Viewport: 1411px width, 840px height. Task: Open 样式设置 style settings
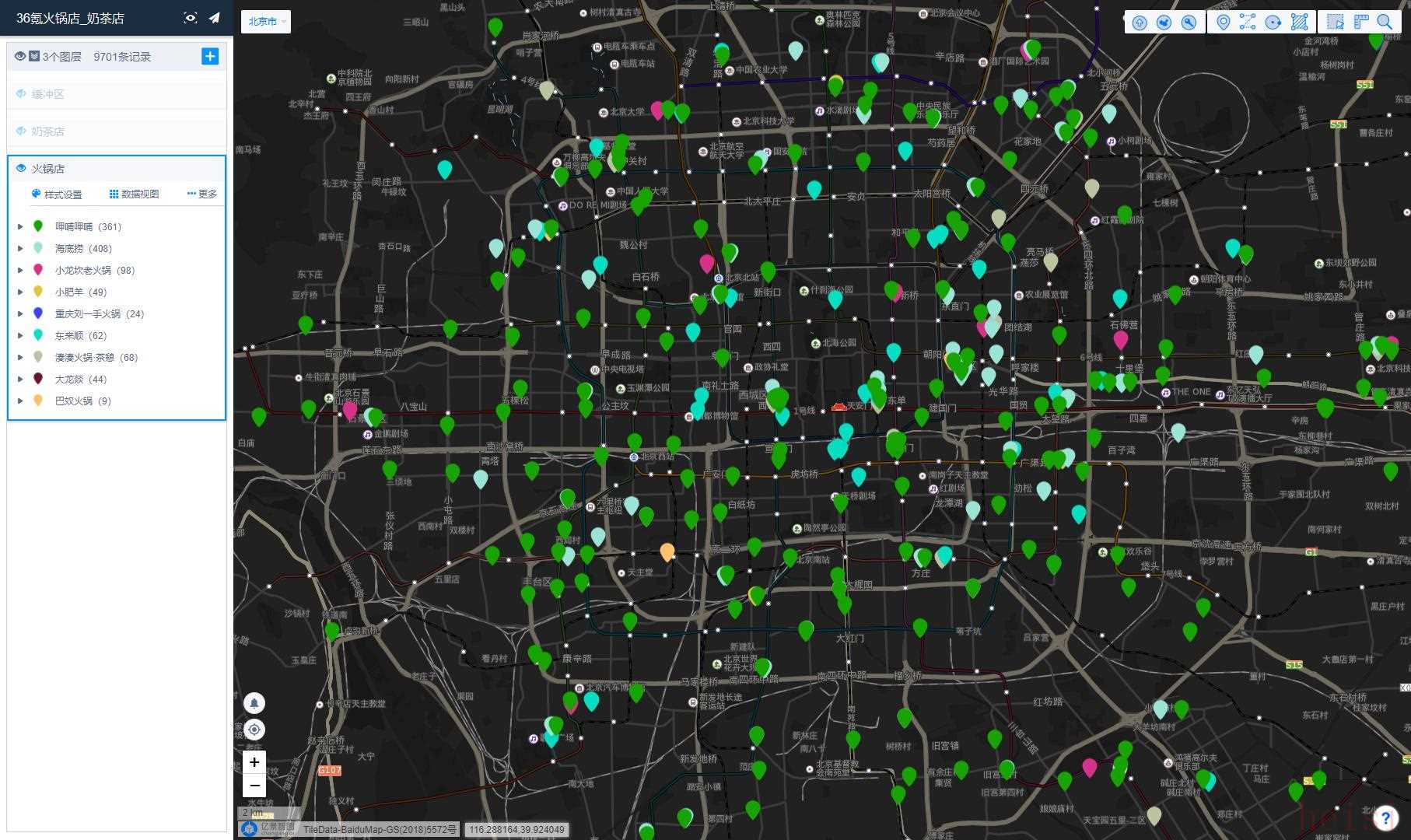pos(57,194)
